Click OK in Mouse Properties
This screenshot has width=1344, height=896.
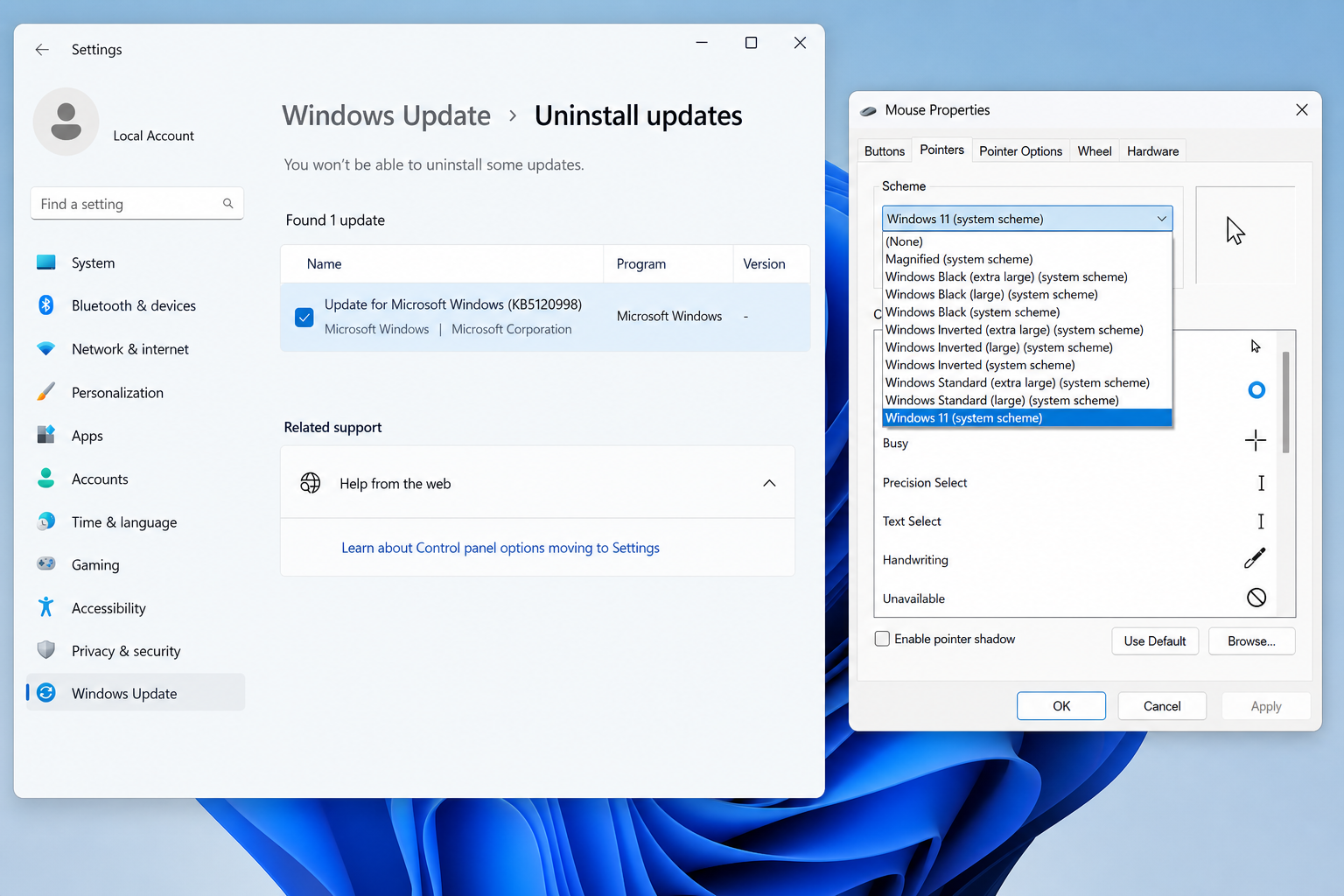[x=1061, y=706]
